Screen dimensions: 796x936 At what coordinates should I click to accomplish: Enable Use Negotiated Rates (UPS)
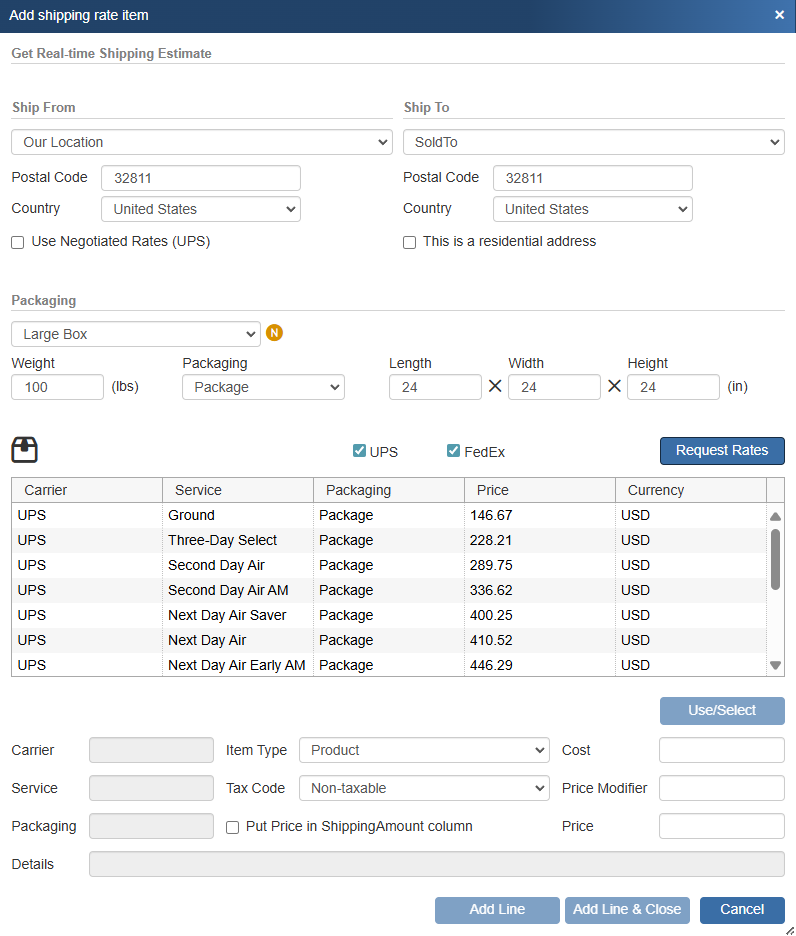coord(18,242)
